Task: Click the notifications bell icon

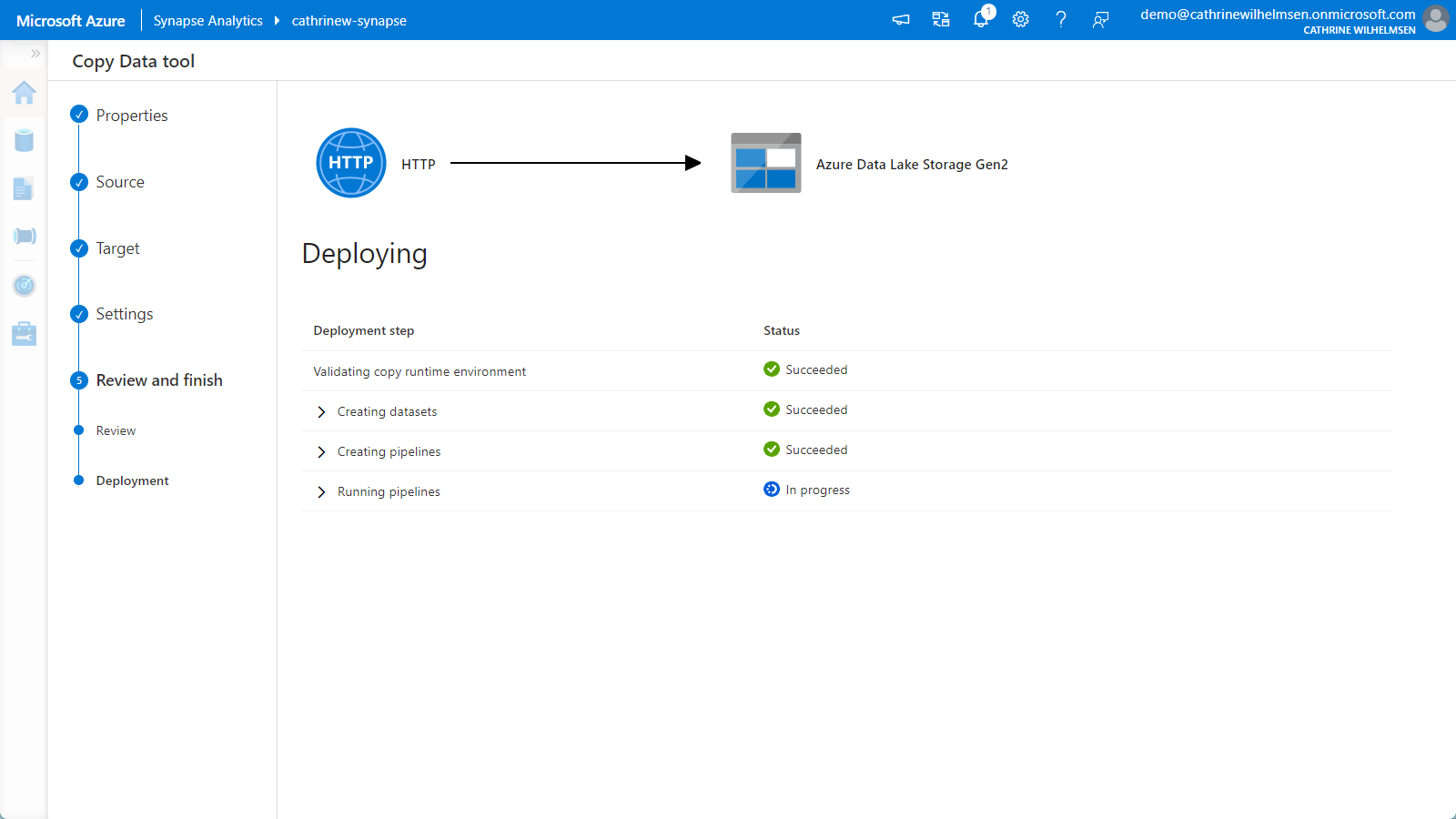Action: point(981,19)
